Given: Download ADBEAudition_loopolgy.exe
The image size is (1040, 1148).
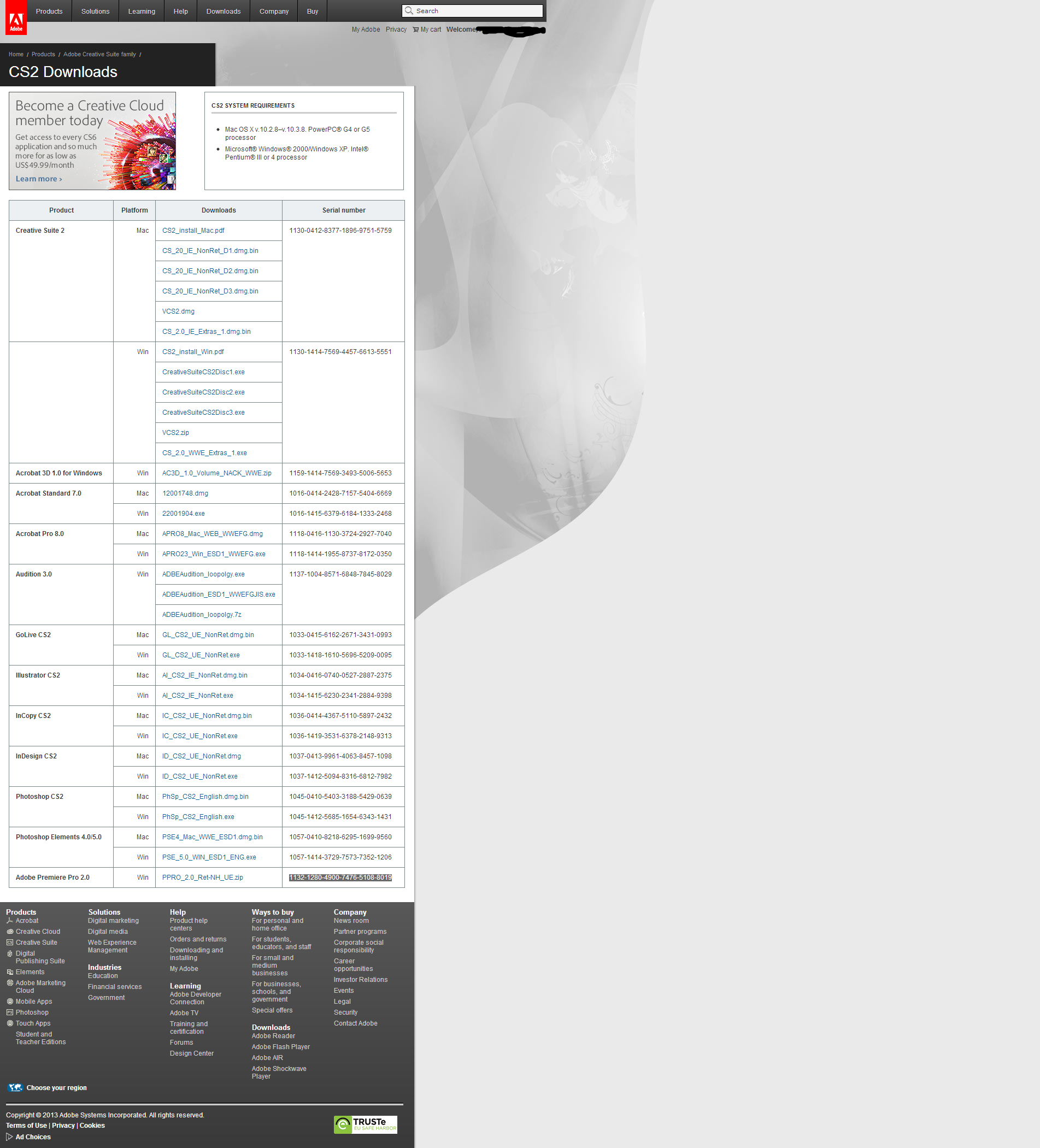Looking at the screenshot, I should (x=203, y=574).
